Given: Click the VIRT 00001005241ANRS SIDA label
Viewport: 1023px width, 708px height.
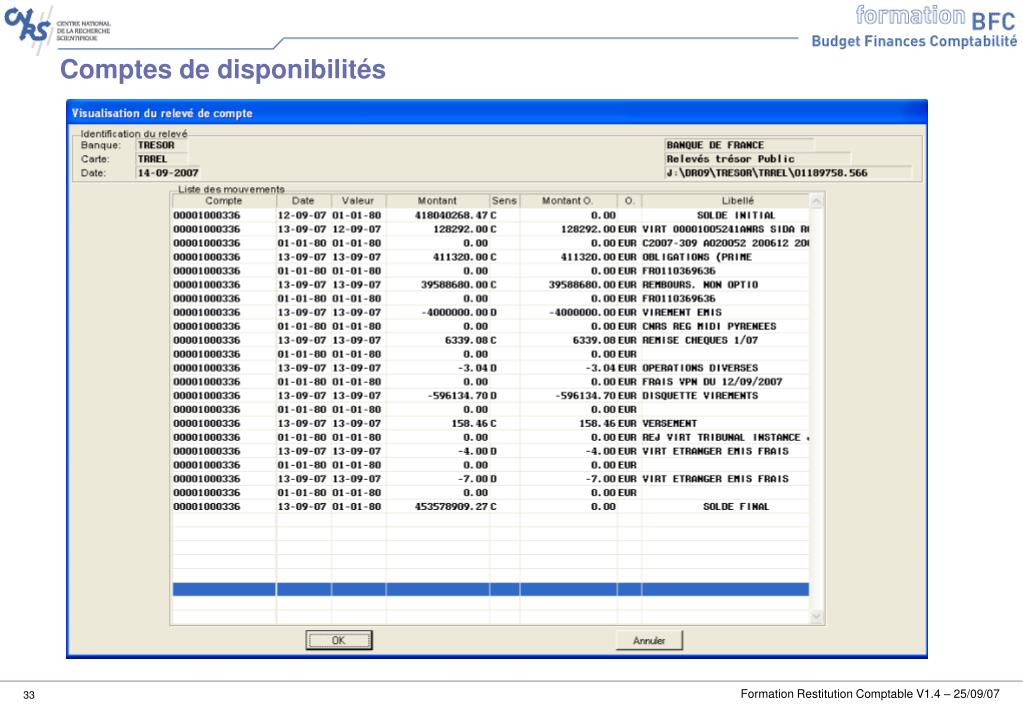Looking at the screenshot, I should tap(725, 229).
